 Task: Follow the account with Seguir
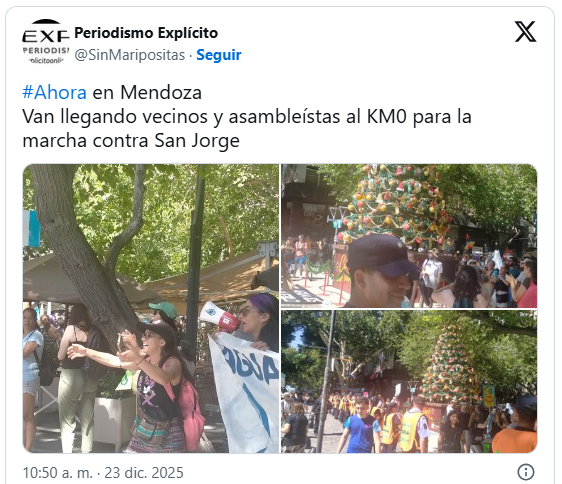(219, 55)
